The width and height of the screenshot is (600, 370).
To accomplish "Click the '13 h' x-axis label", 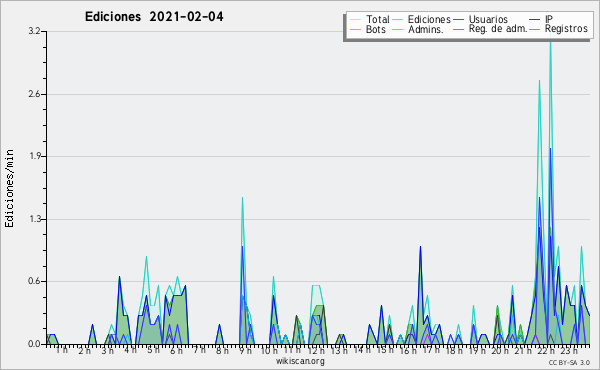I will coord(339,350).
